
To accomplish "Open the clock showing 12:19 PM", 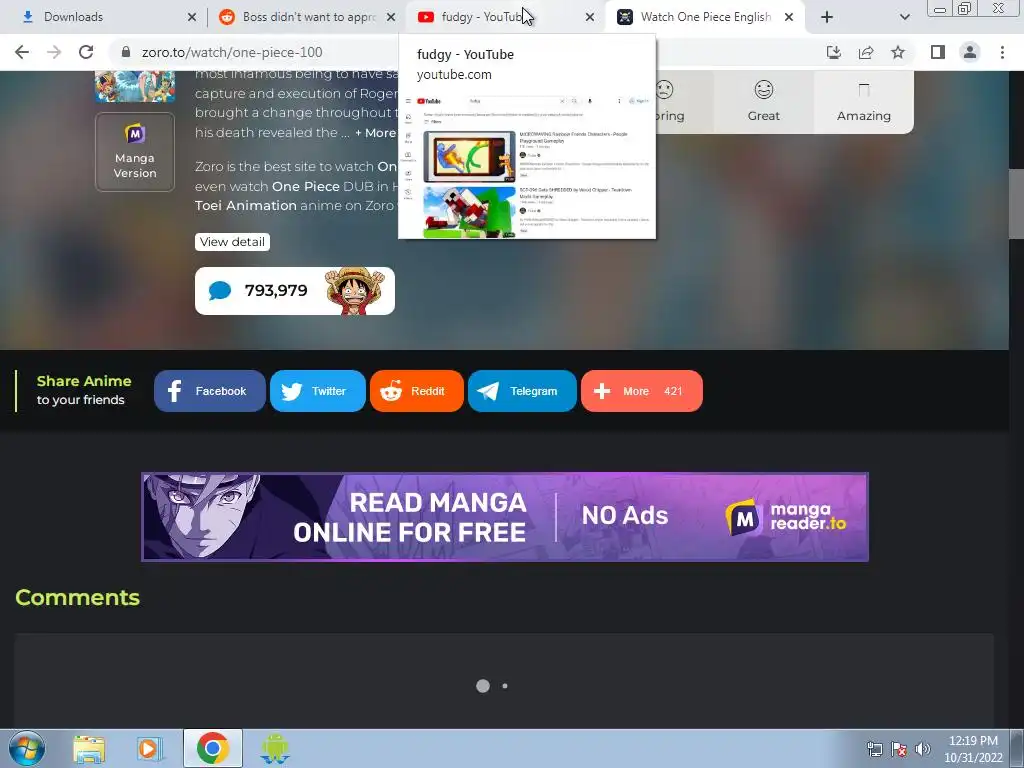I will coord(973,749).
